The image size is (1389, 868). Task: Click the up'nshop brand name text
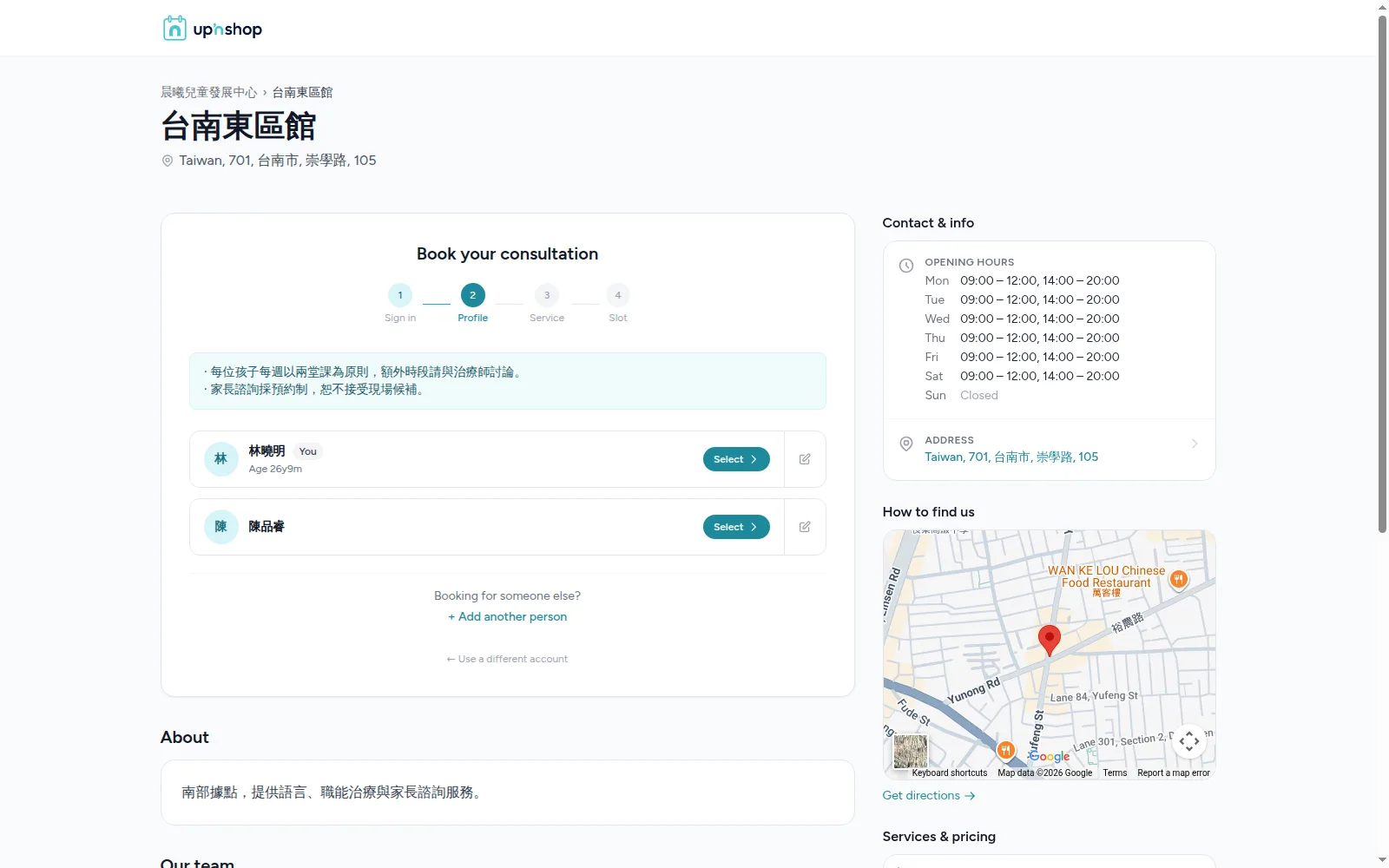pyautogui.click(x=227, y=29)
